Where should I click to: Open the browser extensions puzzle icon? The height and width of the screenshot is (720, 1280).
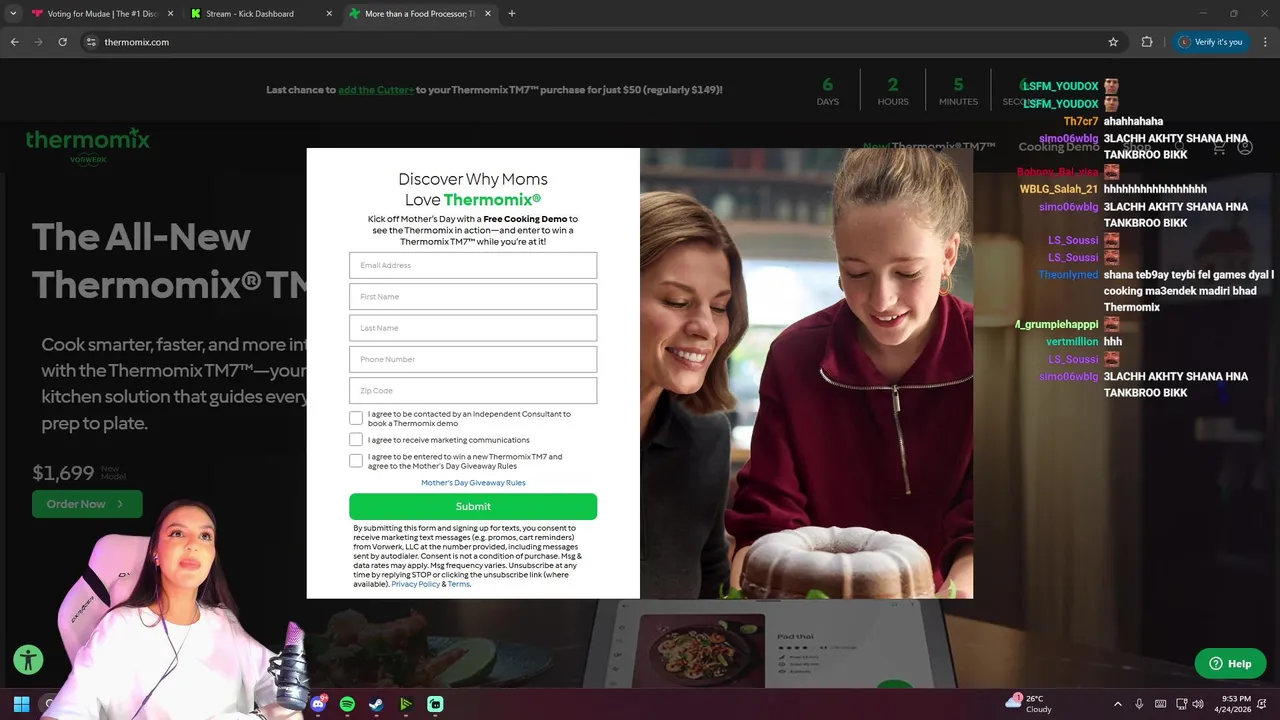[x=1147, y=42]
